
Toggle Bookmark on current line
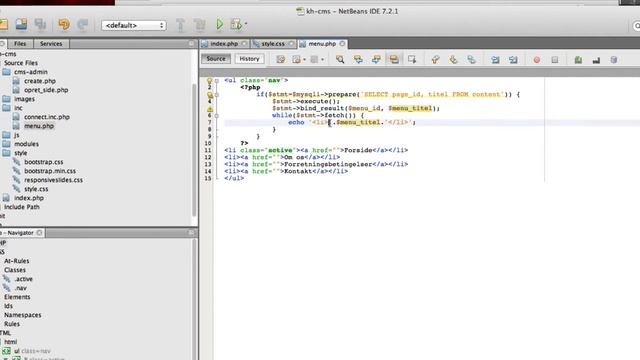pos(471,60)
